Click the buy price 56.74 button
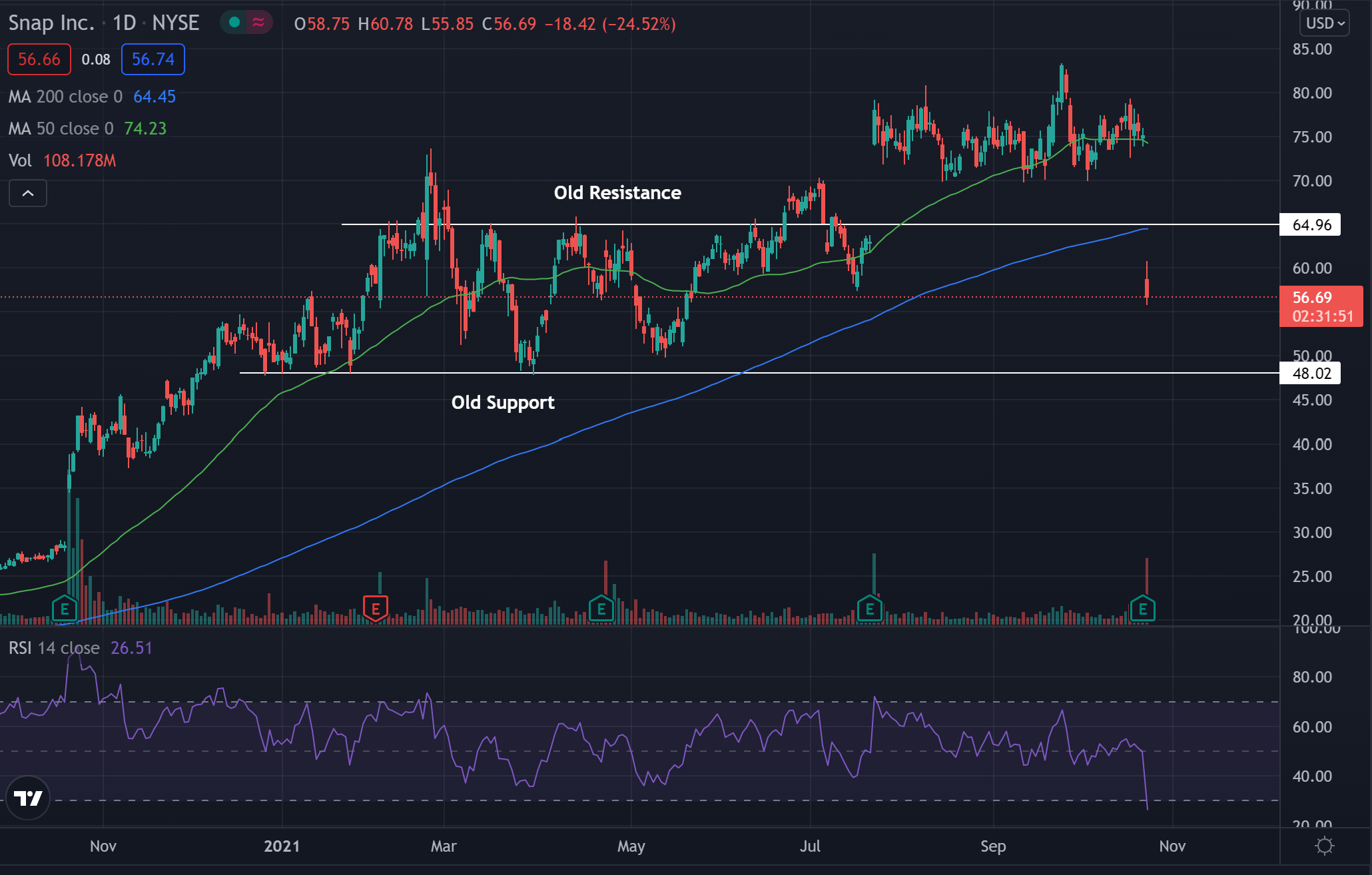Image resolution: width=1372 pixels, height=875 pixels. [x=153, y=59]
